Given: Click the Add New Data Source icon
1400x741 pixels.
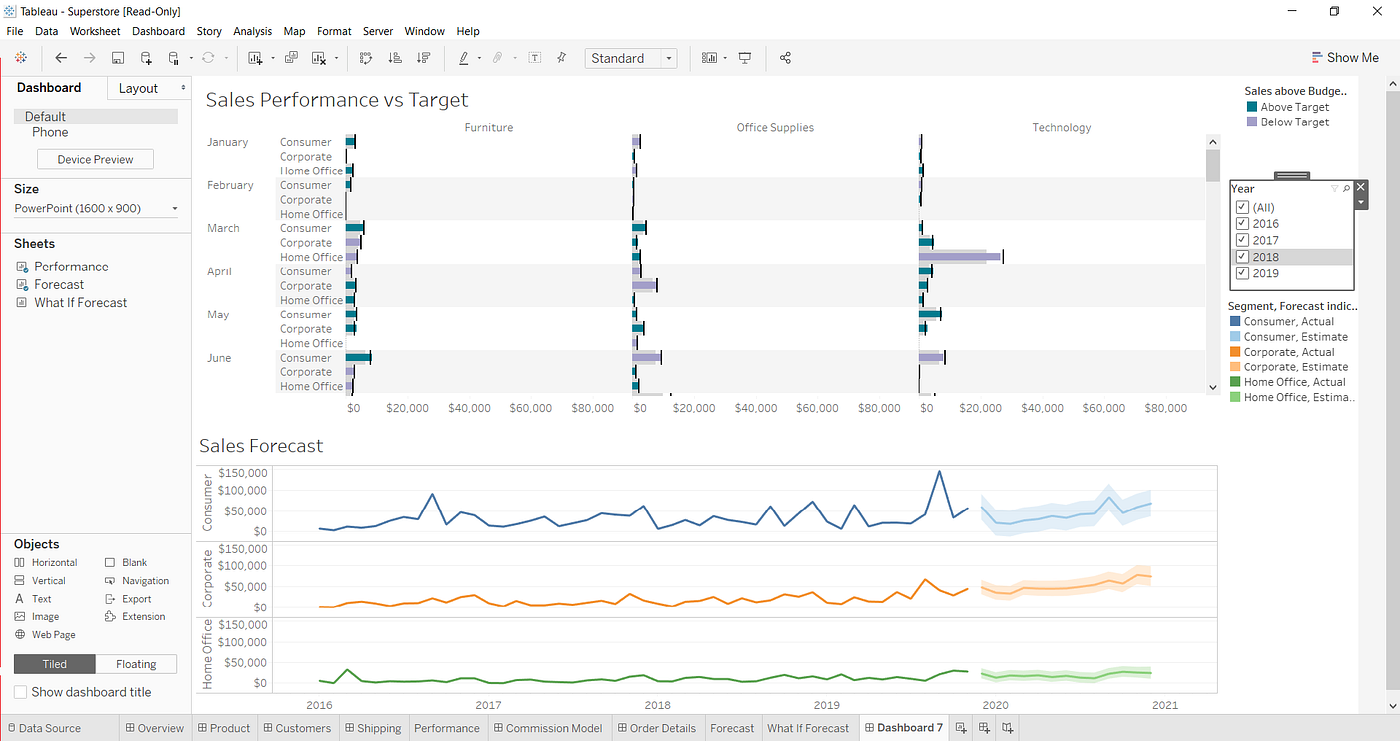Looking at the screenshot, I should 146,58.
